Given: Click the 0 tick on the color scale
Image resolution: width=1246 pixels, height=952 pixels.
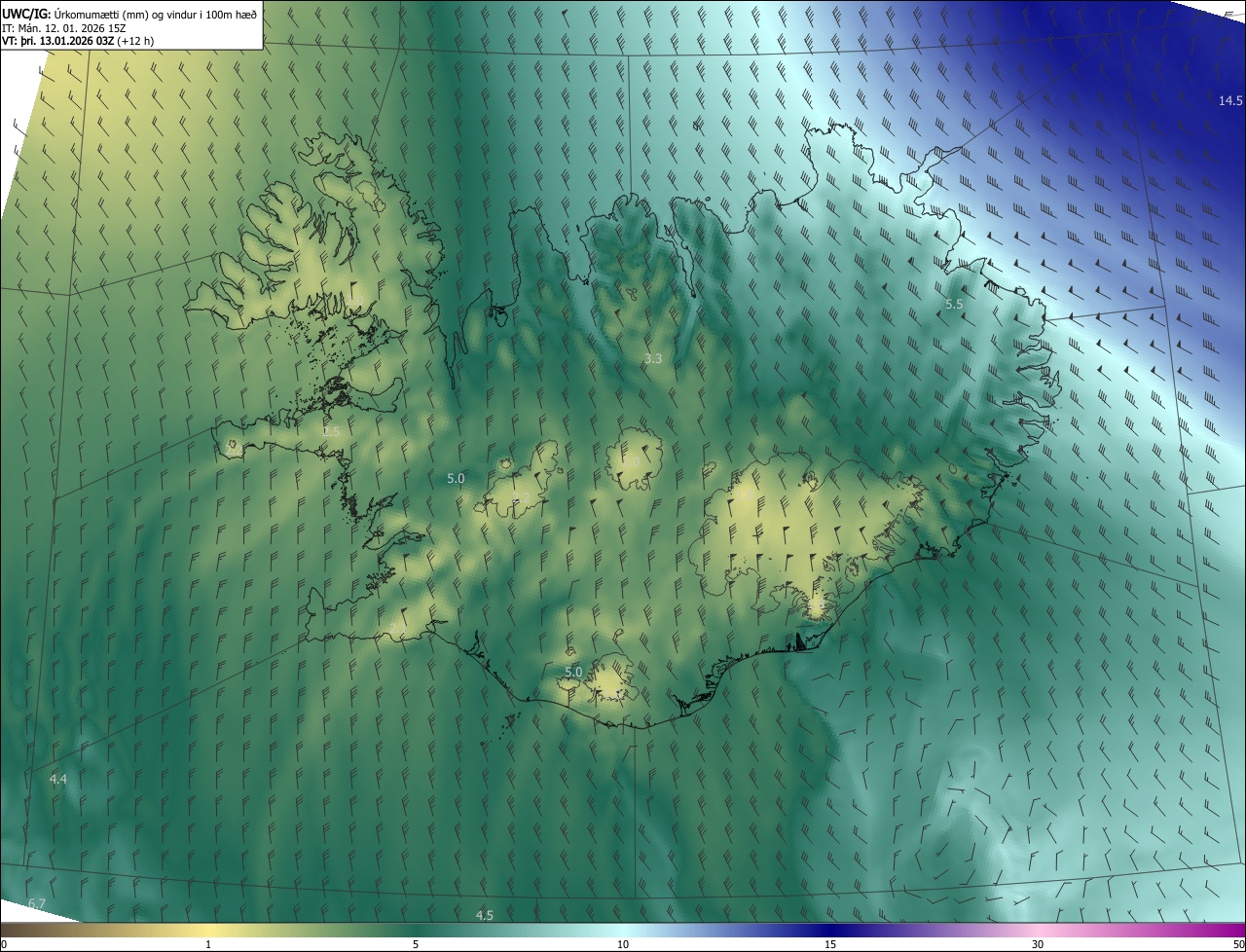Looking at the screenshot, I should coord(4,944).
